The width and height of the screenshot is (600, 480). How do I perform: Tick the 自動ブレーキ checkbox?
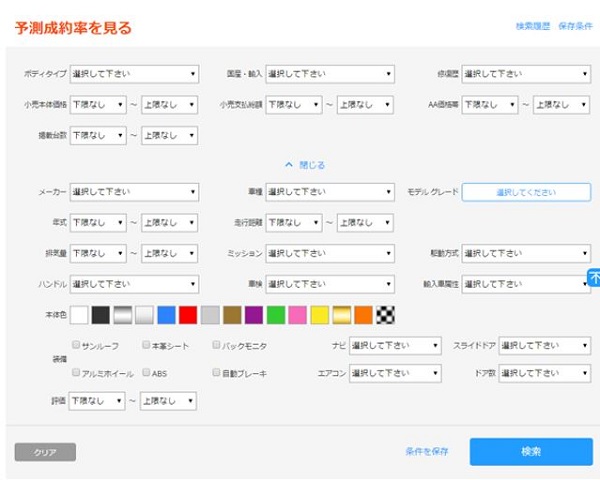[x=216, y=372]
